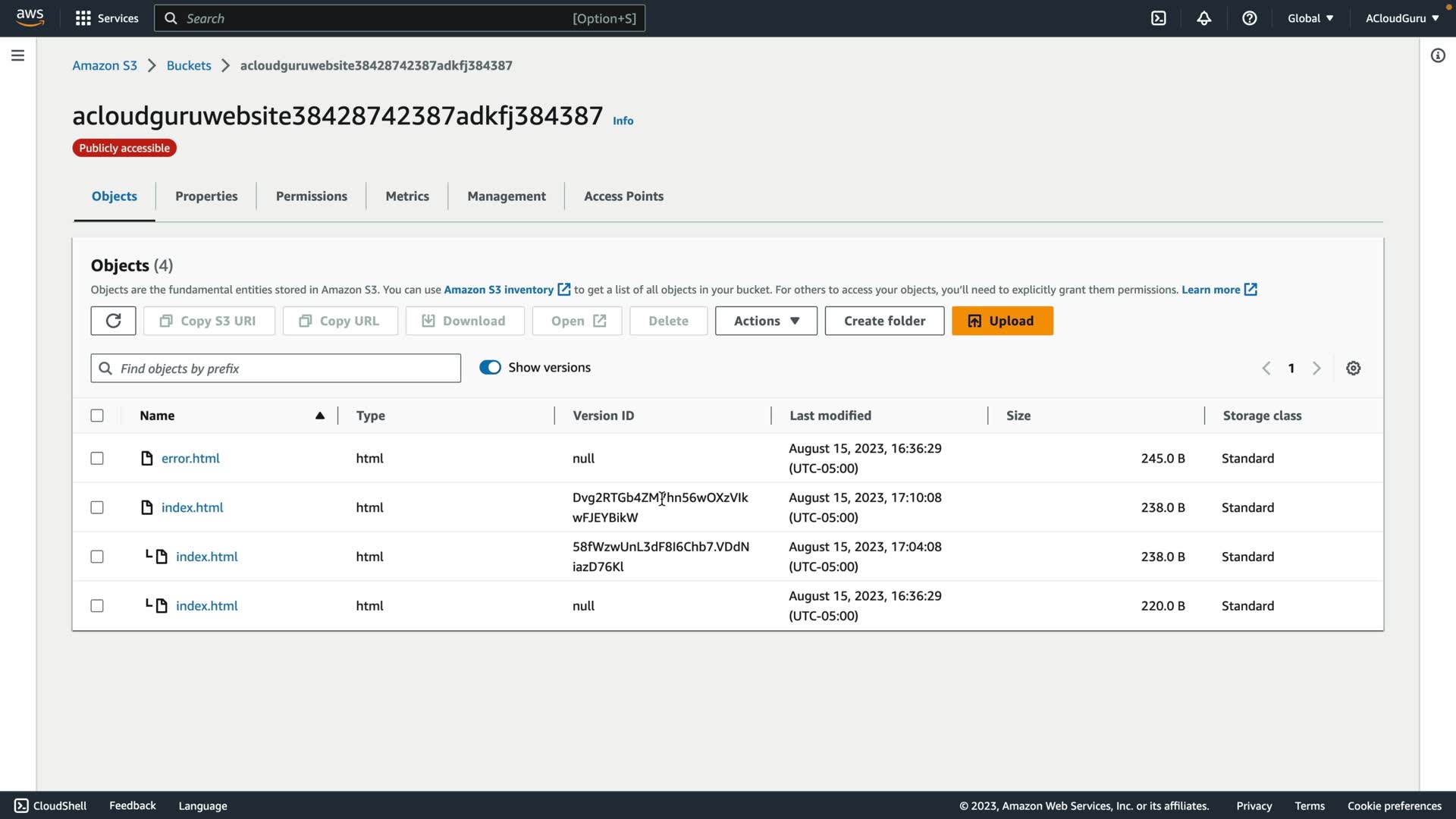Switch to the Permissions tab
1456x819 pixels.
[311, 196]
